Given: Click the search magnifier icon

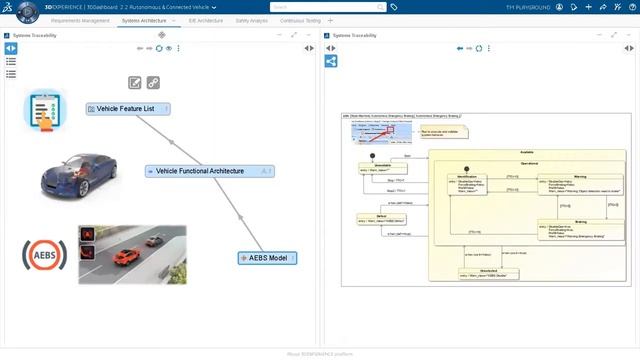Looking at the screenshot, I should click(x=380, y=7).
